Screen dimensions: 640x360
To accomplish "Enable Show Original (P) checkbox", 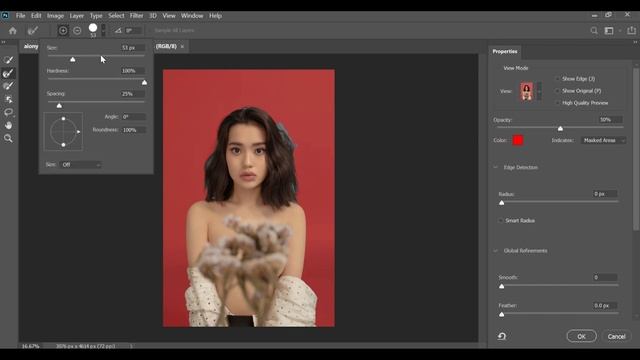I will click(x=558, y=91).
